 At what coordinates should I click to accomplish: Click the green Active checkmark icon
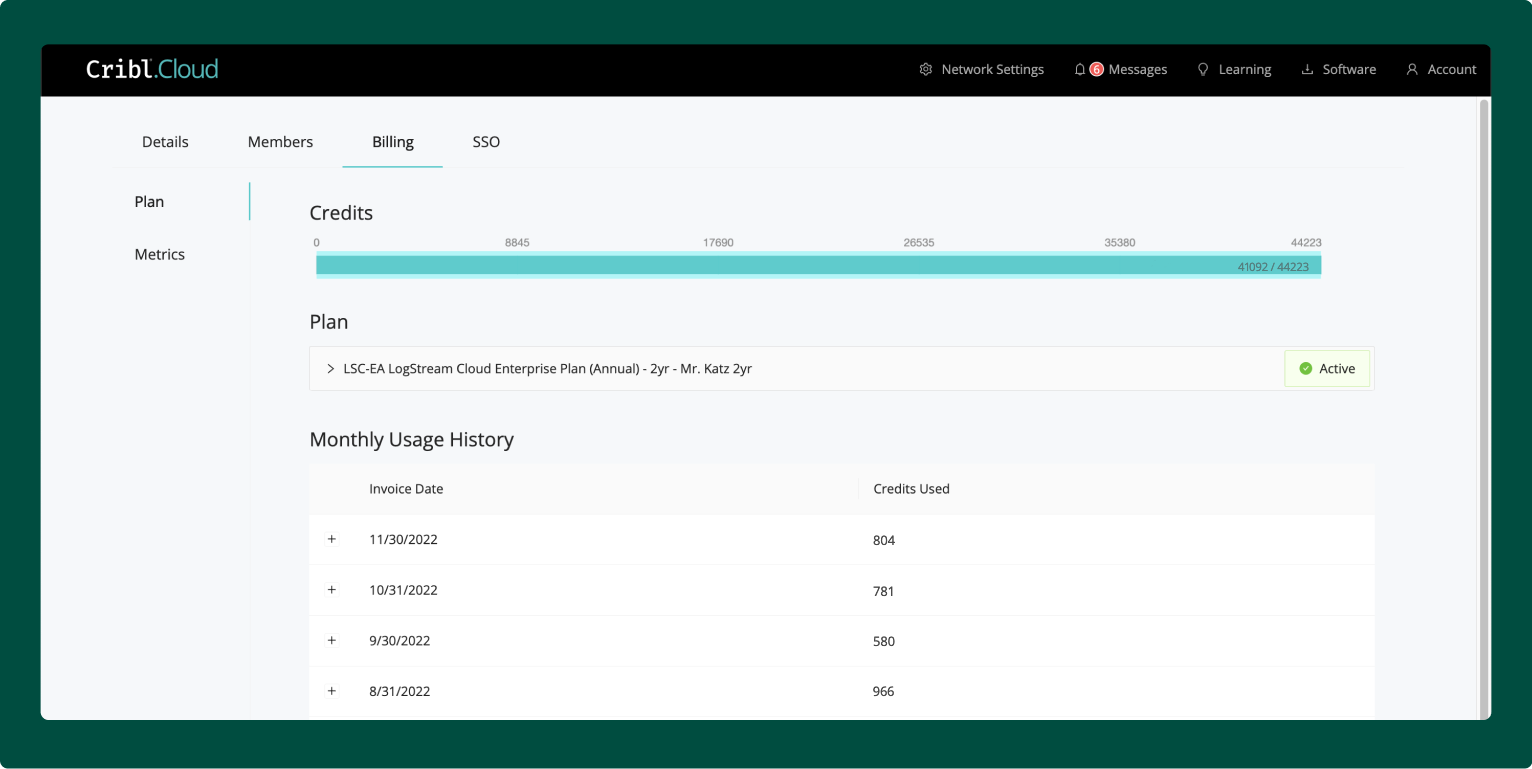pyautogui.click(x=1305, y=369)
